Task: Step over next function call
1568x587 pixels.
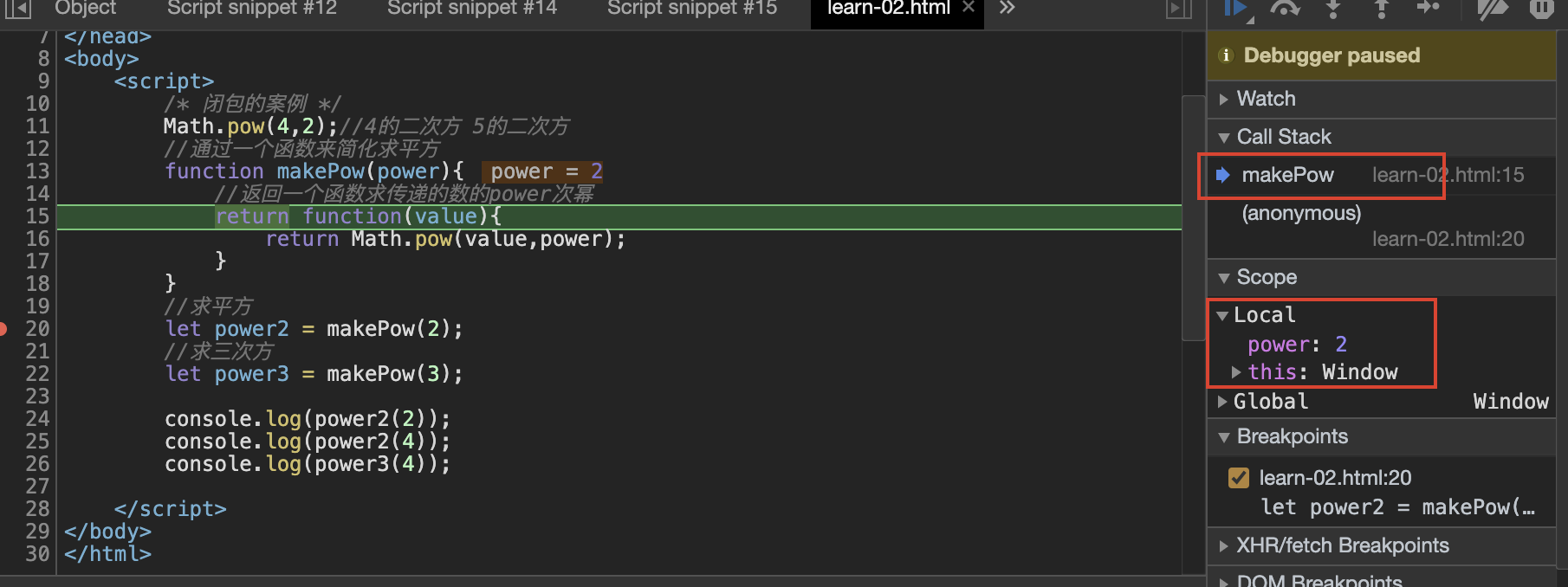Action: pyautogui.click(x=1285, y=9)
